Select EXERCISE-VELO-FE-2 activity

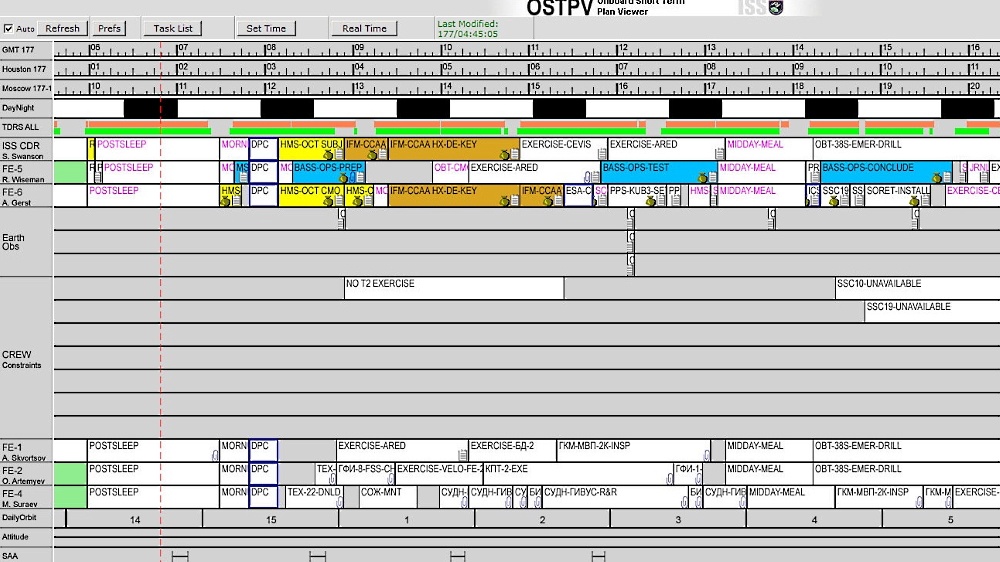[x=439, y=473]
